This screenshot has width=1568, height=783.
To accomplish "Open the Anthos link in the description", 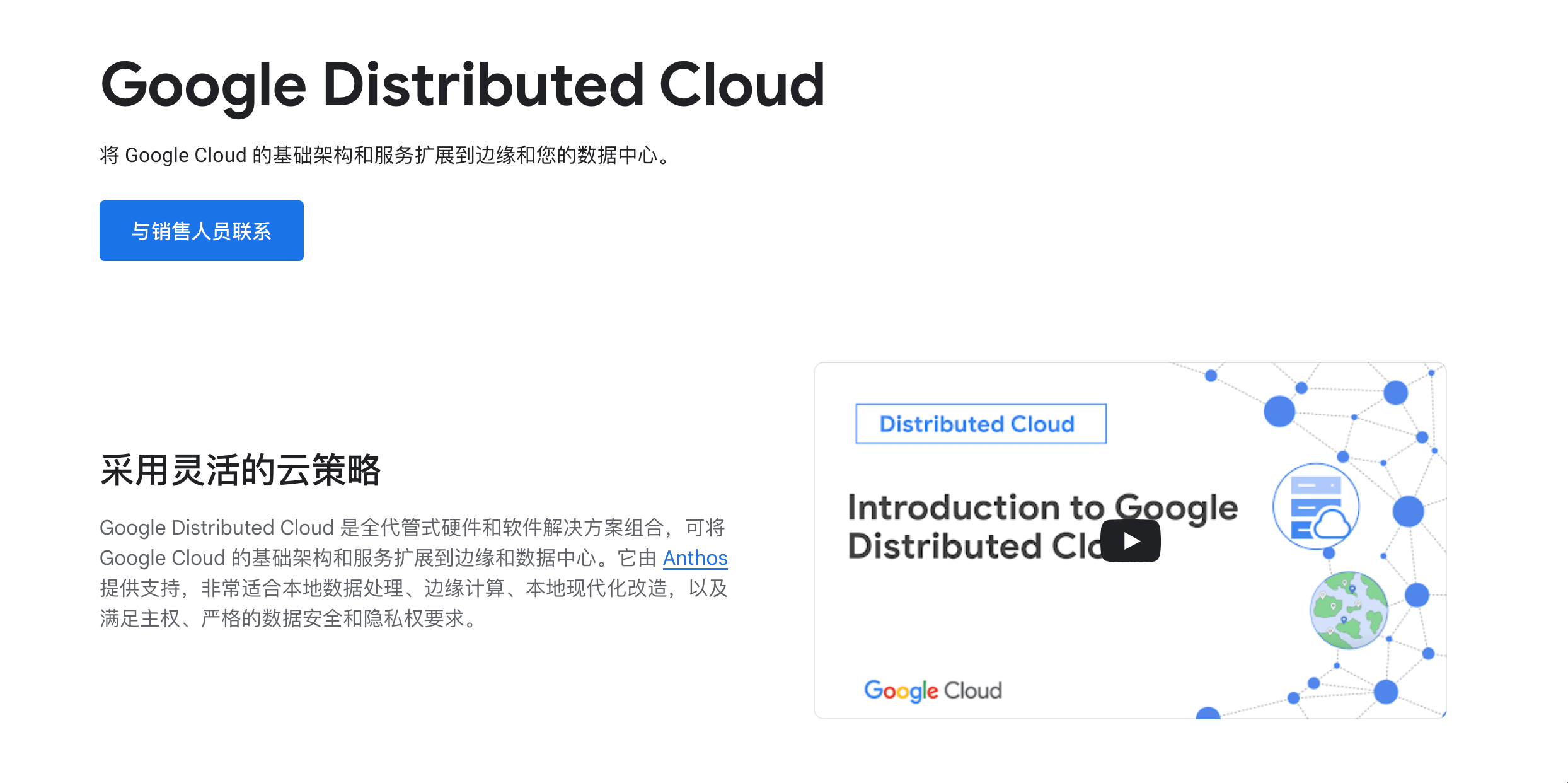I will (x=695, y=558).
